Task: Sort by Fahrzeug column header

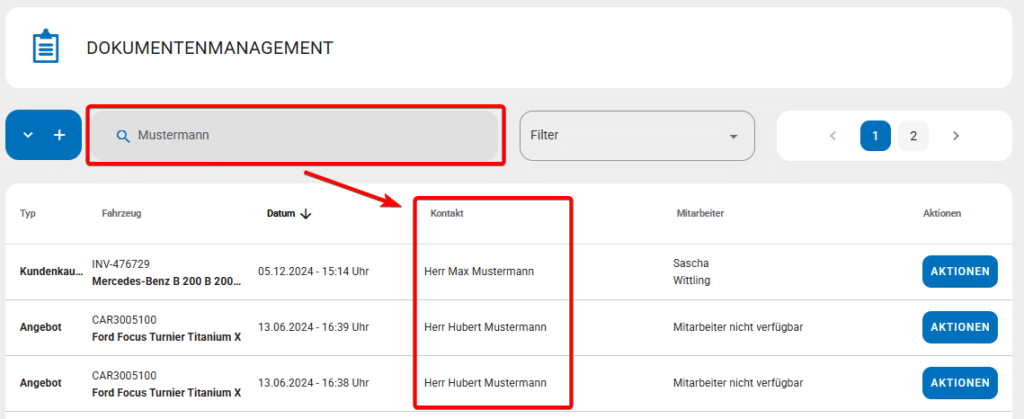Action: 121,213
